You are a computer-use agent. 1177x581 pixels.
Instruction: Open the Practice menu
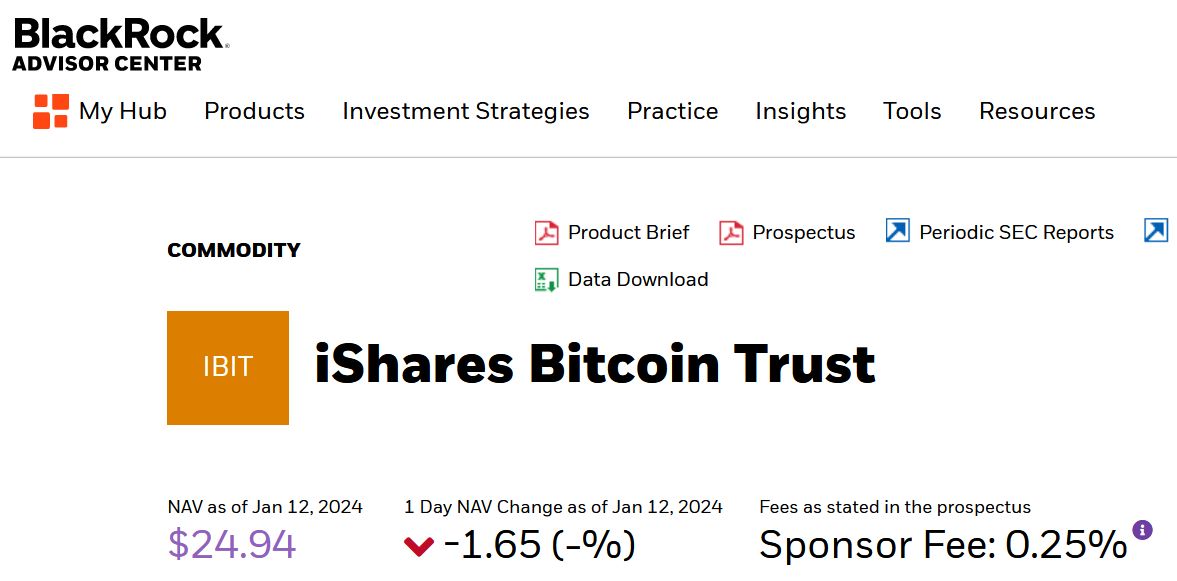pyautogui.click(x=672, y=111)
